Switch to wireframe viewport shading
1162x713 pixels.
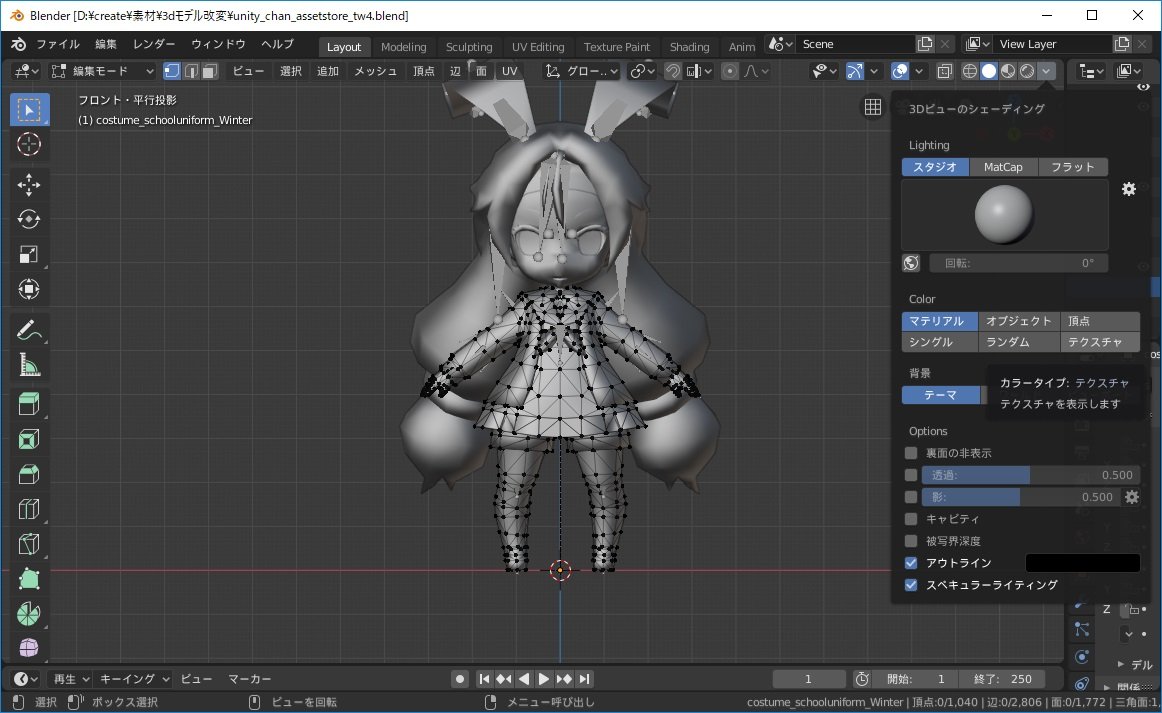969,71
